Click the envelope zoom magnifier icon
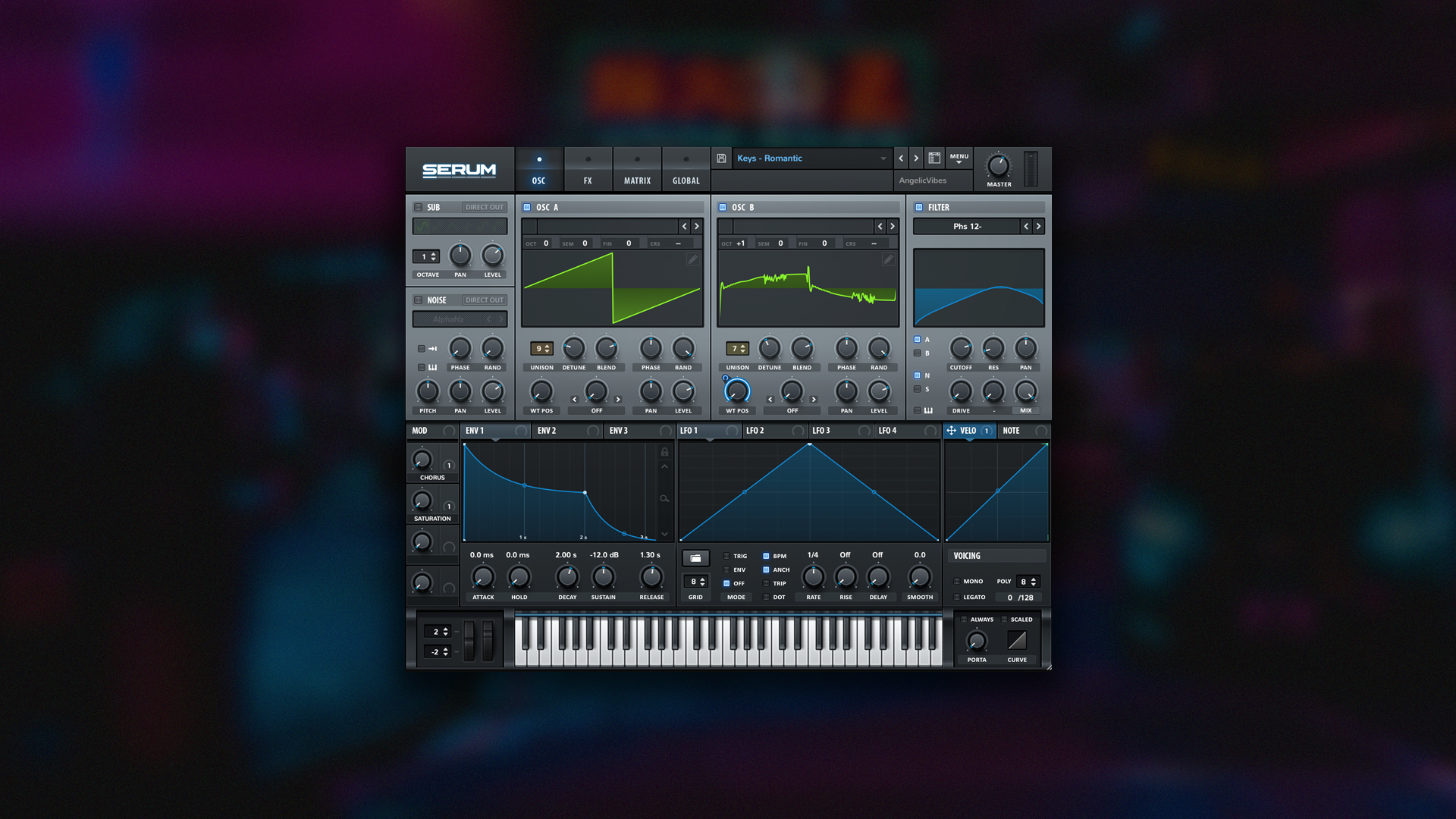The height and width of the screenshot is (819, 1456). click(x=664, y=498)
